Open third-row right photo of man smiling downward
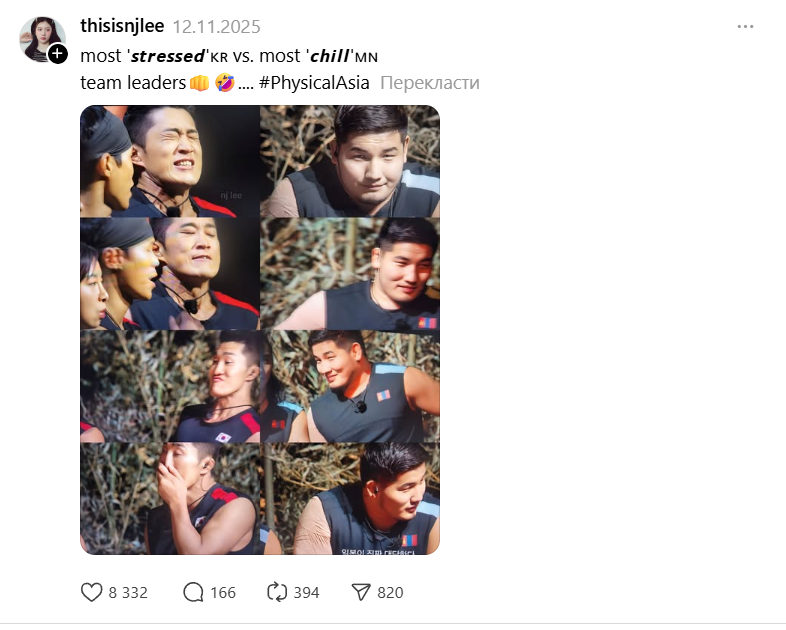Screen dimensions: 786x630 pos(350,386)
